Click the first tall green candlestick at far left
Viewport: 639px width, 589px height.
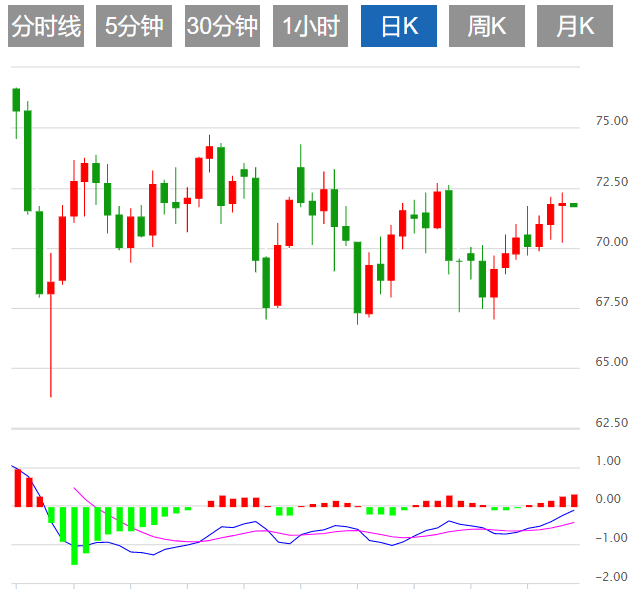[x=16, y=99]
